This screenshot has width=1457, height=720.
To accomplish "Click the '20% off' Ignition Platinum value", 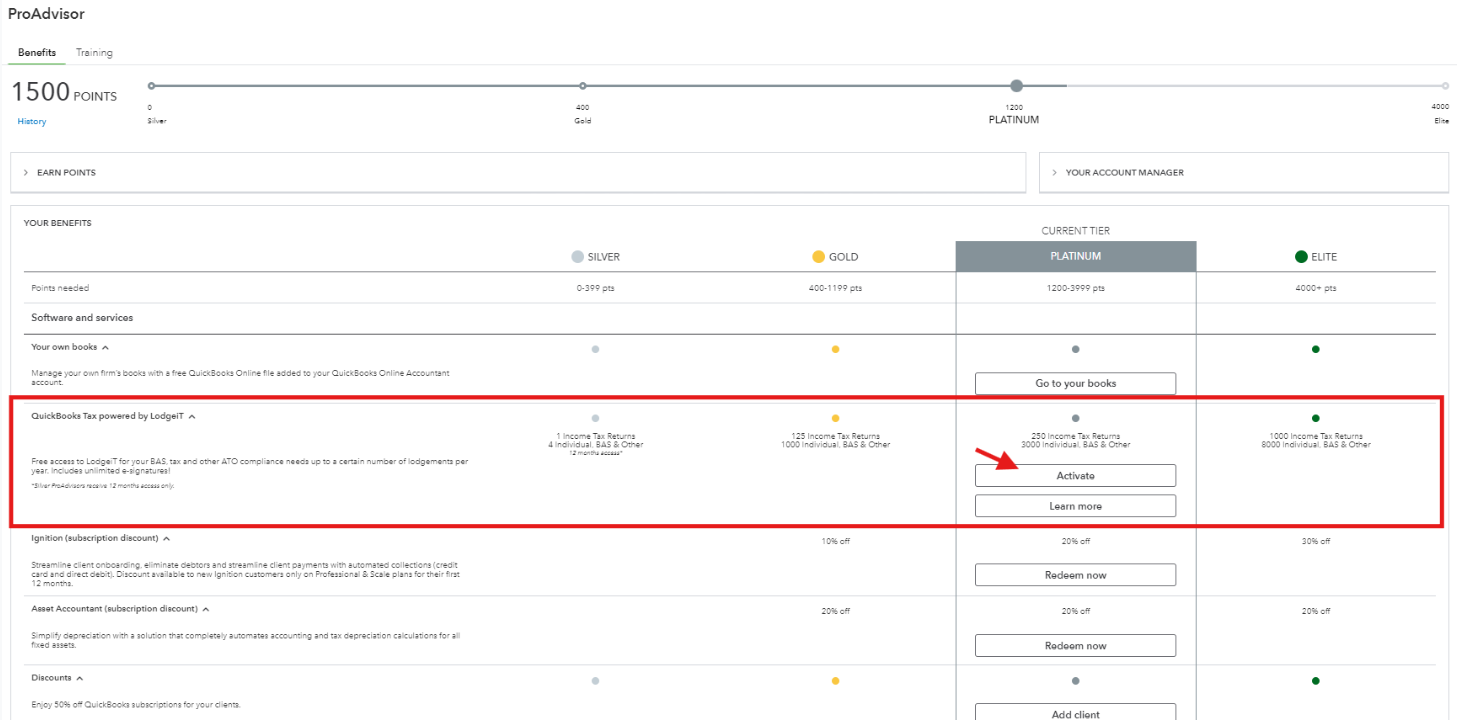I will click(1075, 541).
